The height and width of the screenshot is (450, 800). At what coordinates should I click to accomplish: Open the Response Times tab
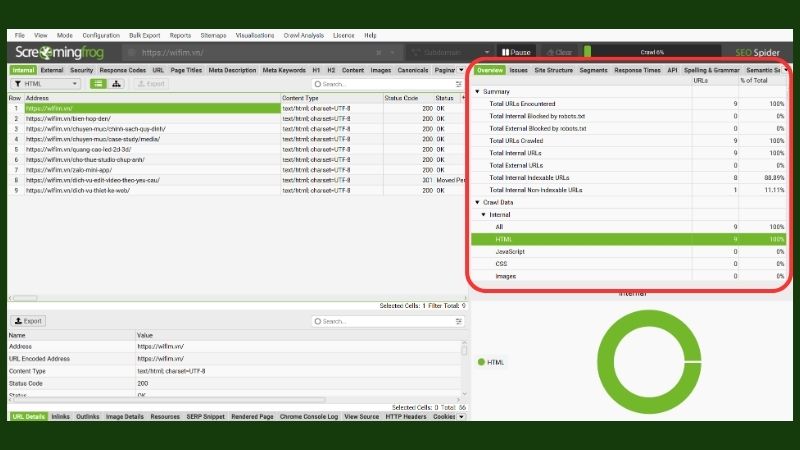[637, 70]
